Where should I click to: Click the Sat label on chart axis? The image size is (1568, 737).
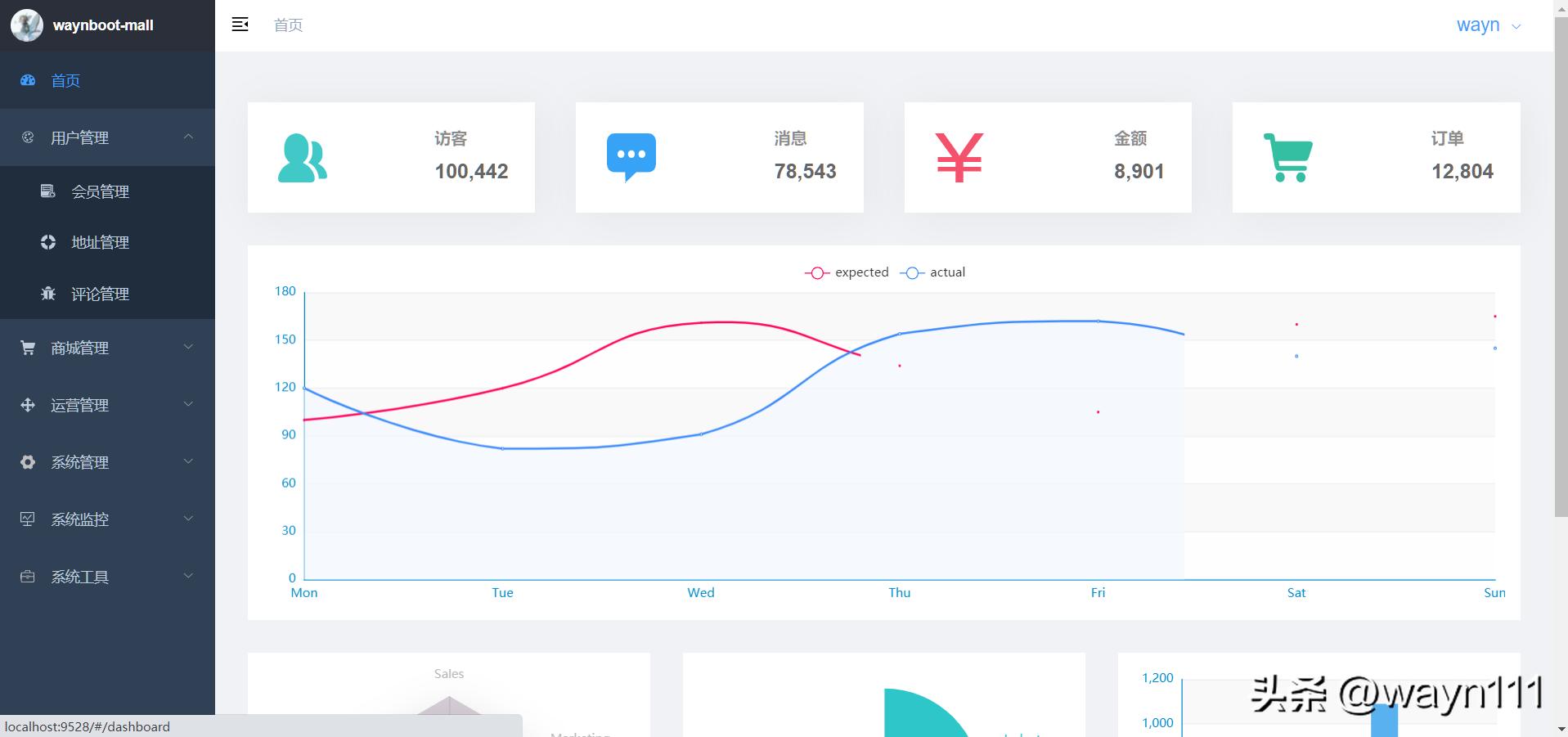(1296, 593)
